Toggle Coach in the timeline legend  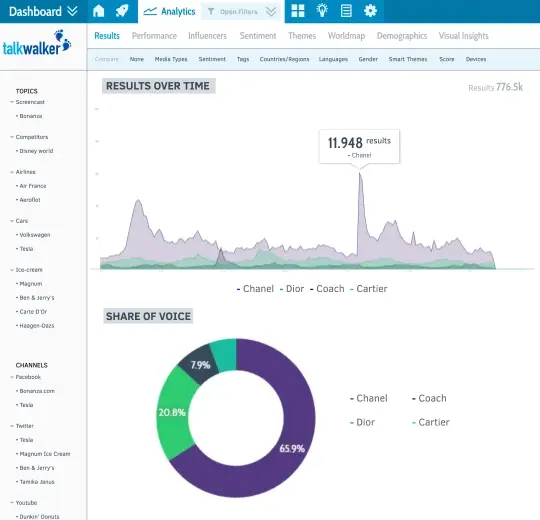pos(327,289)
